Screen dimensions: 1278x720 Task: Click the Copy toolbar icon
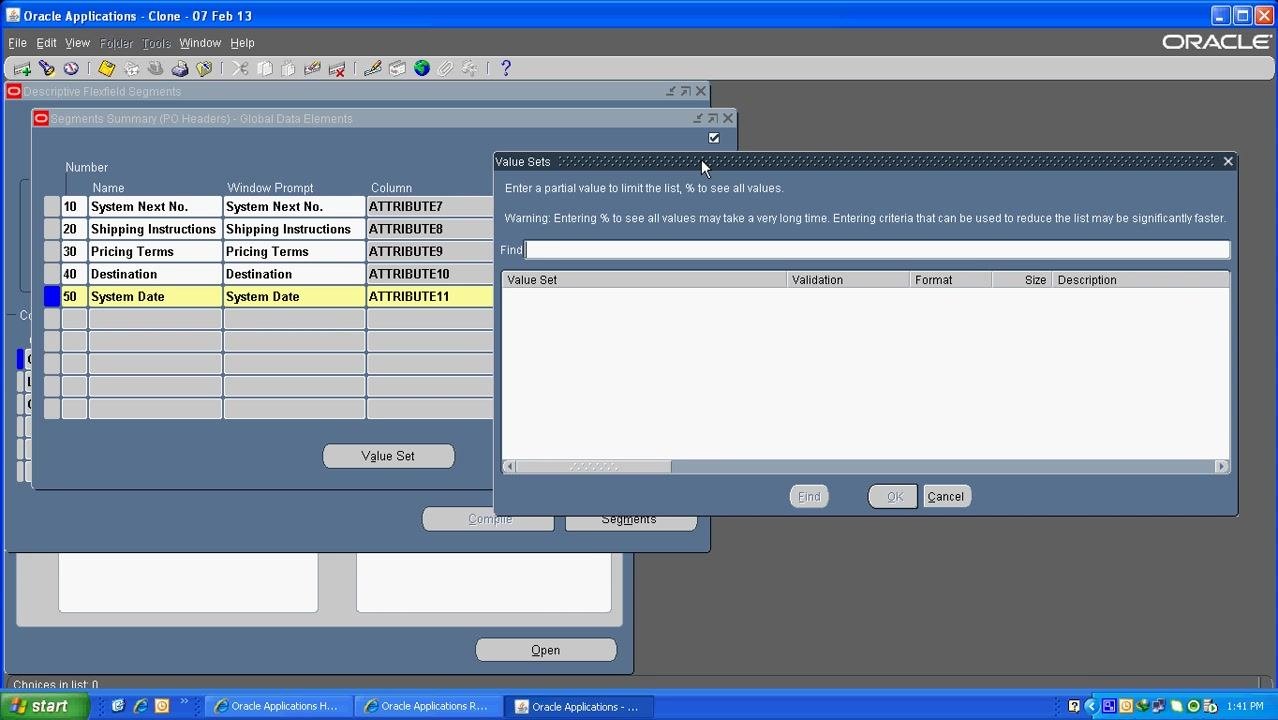264,68
